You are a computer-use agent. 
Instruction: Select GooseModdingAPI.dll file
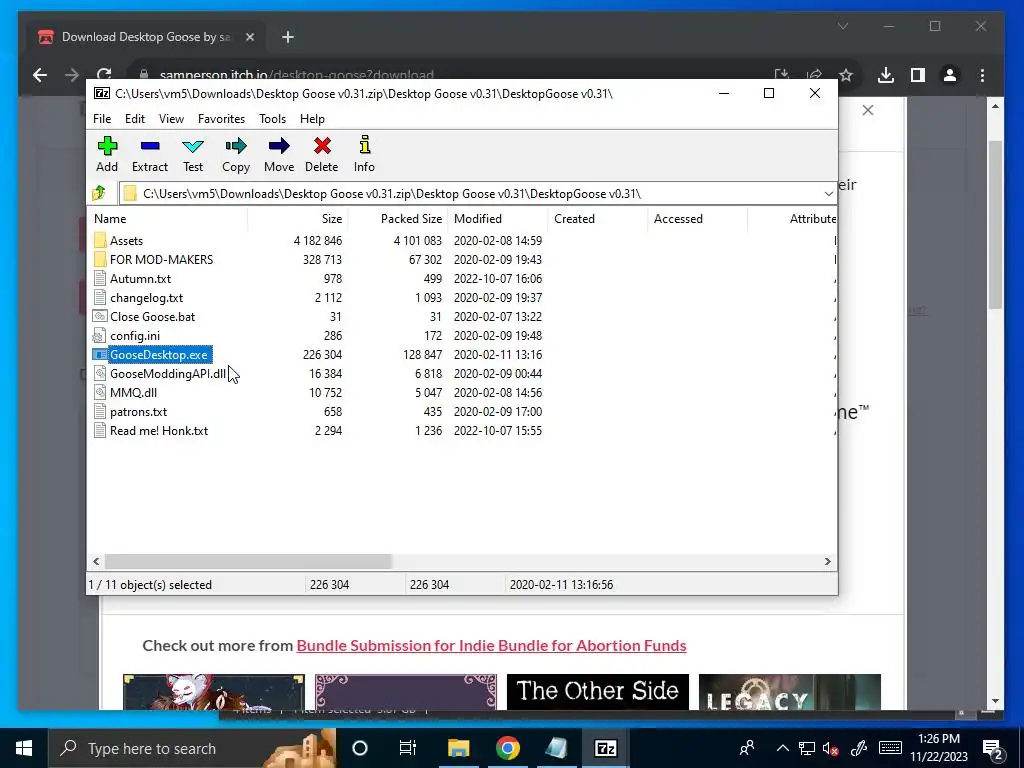click(168, 374)
